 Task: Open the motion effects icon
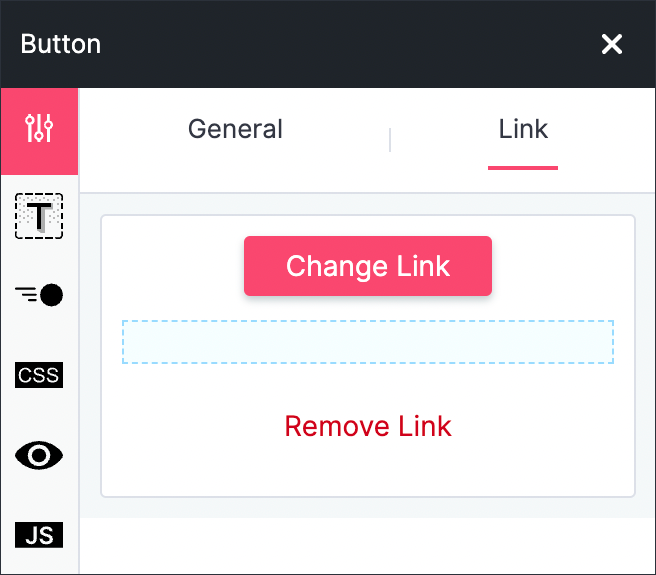click(x=39, y=295)
